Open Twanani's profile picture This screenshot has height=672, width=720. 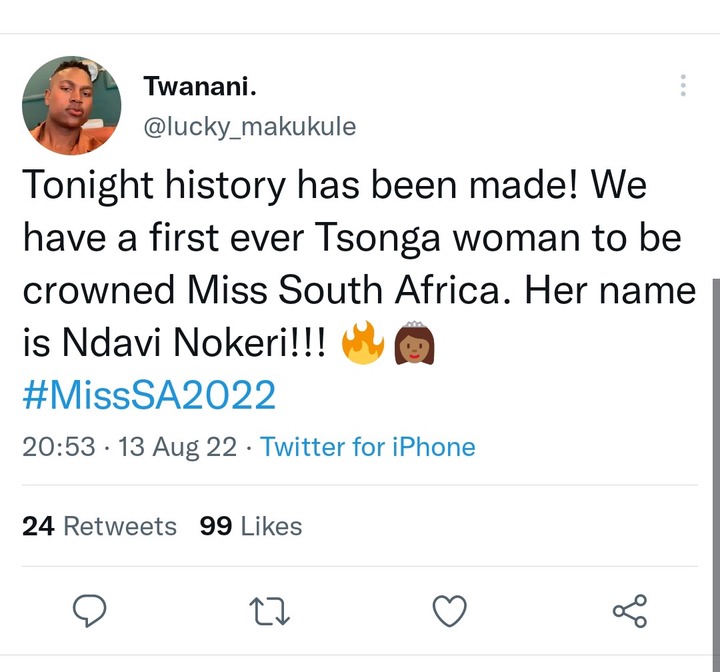[72, 105]
